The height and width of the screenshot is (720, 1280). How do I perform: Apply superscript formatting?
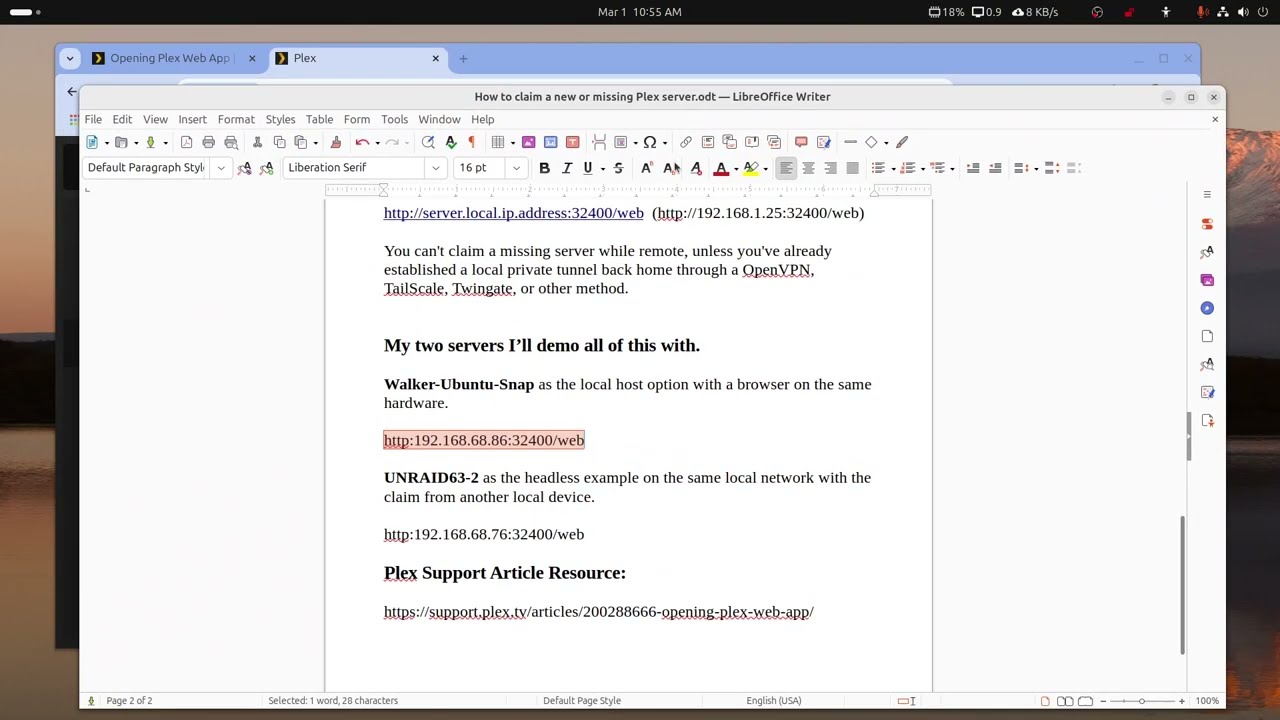646,168
